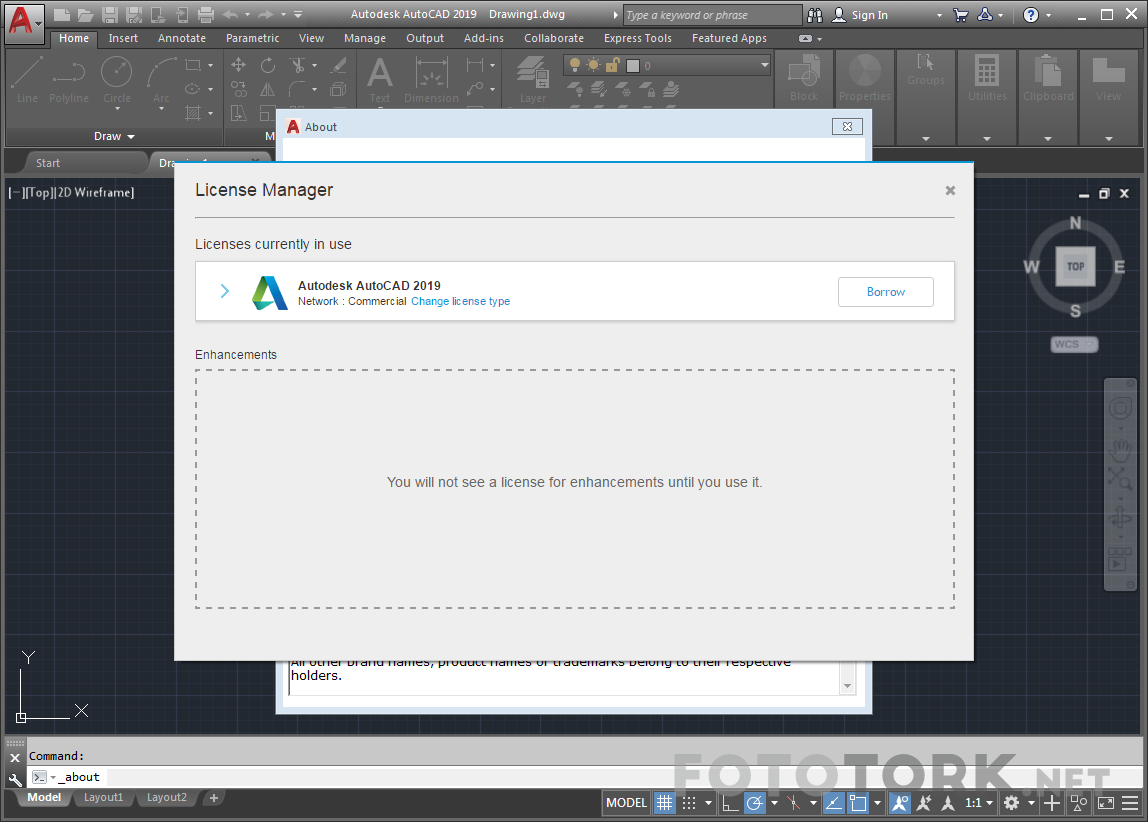Select the Rotate tool

268,65
